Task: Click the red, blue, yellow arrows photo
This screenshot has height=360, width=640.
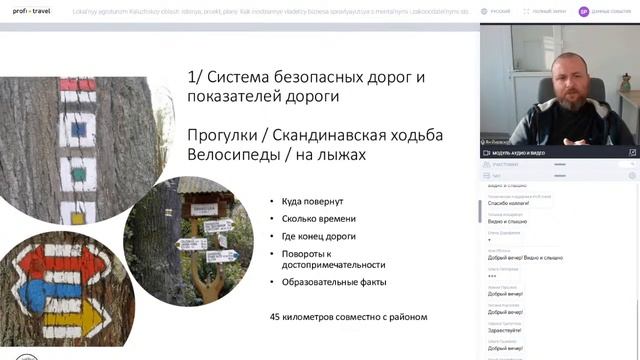Action: pyautogui.click(x=65, y=289)
